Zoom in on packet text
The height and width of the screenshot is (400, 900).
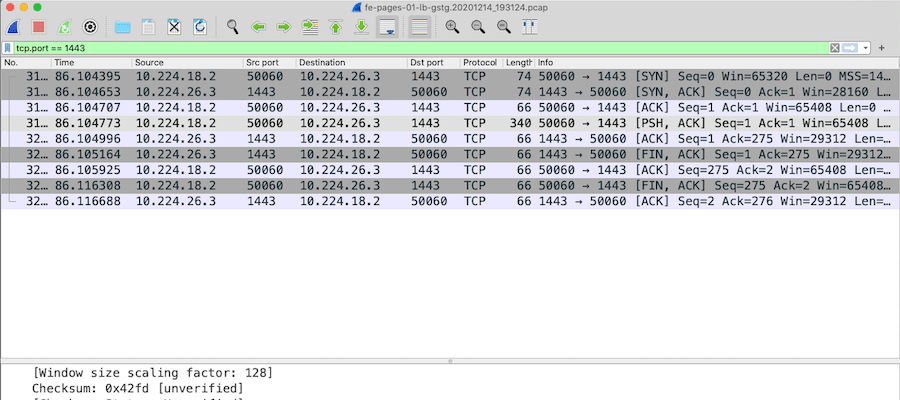(452, 27)
